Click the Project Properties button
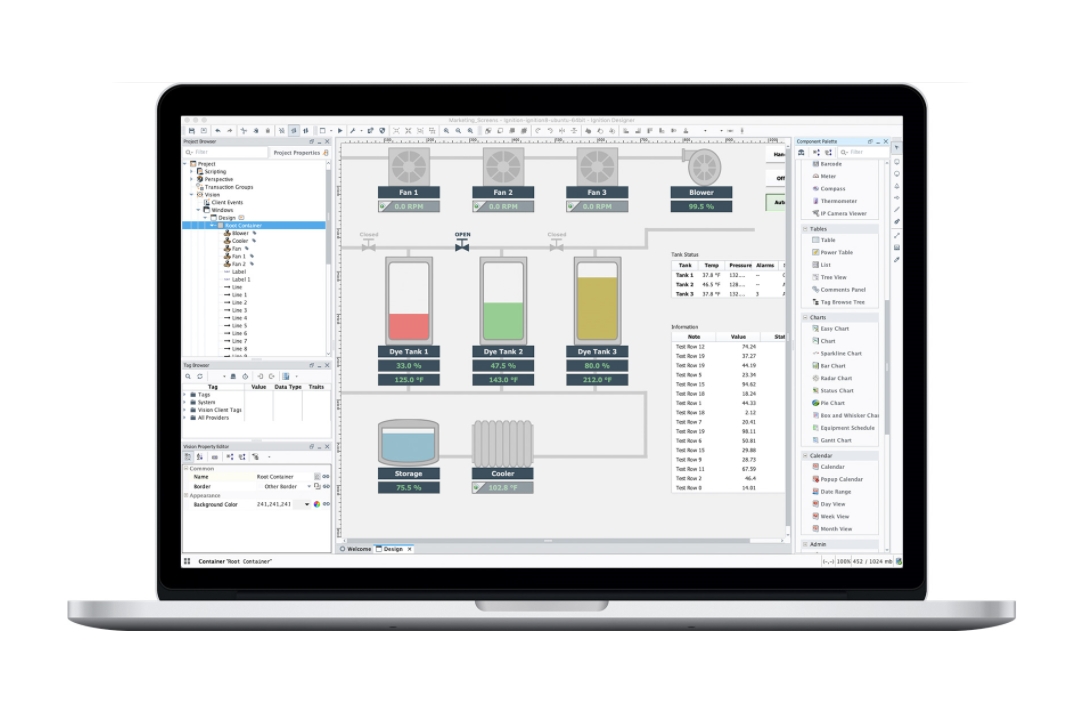1090x711 pixels. pos(298,153)
